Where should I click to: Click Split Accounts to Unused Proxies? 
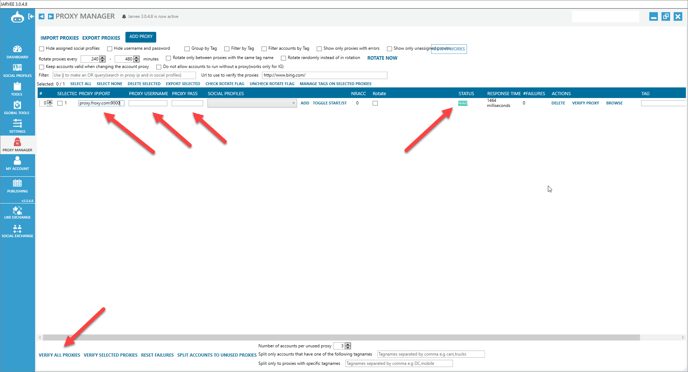pos(217,355)
